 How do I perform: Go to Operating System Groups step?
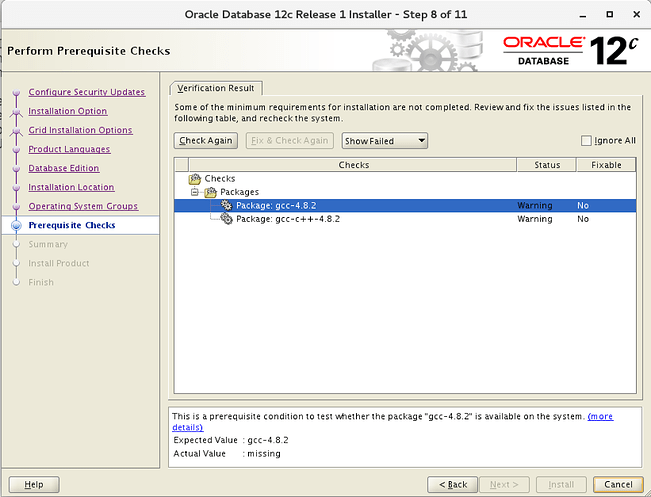click(83, 206)
